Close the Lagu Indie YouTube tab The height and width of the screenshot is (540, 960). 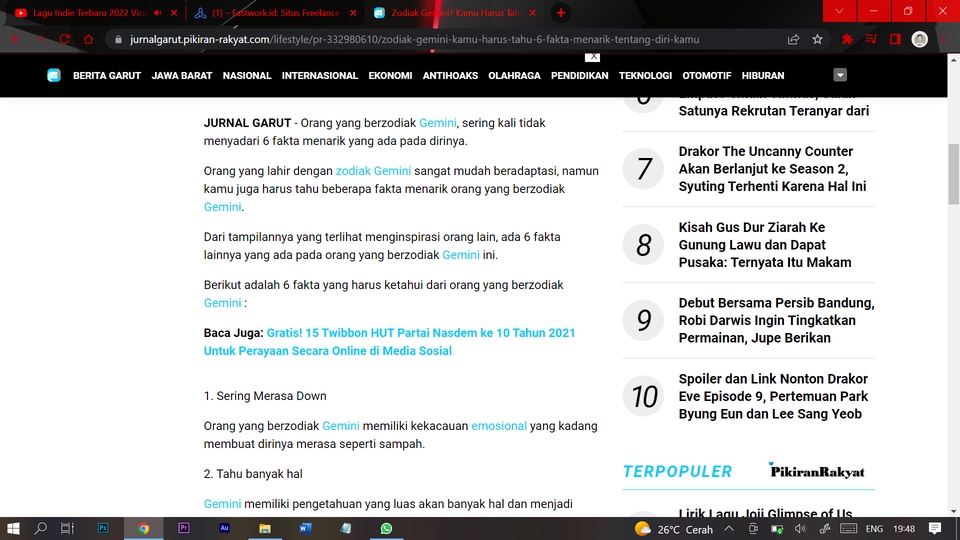(174, 13)
